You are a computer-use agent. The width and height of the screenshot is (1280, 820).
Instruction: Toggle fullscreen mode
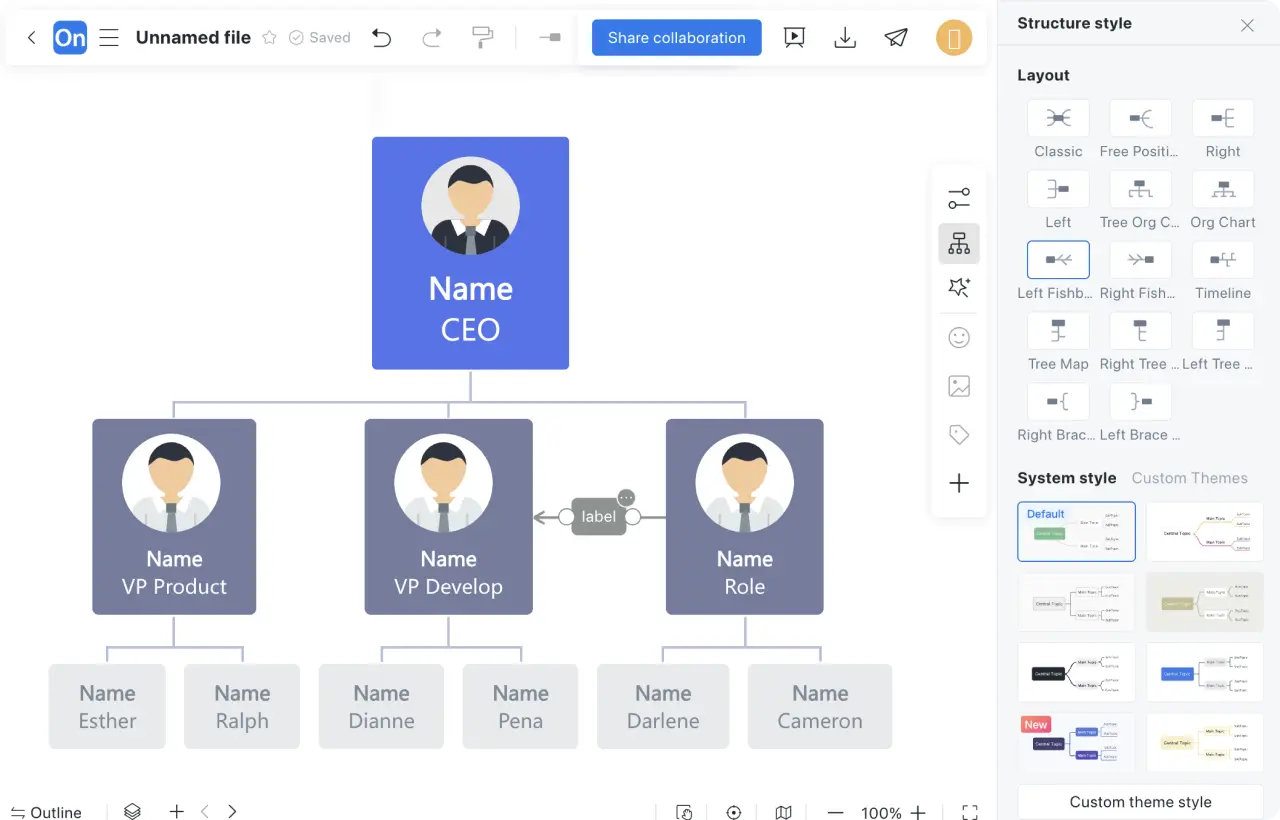[x=969, y=812]
